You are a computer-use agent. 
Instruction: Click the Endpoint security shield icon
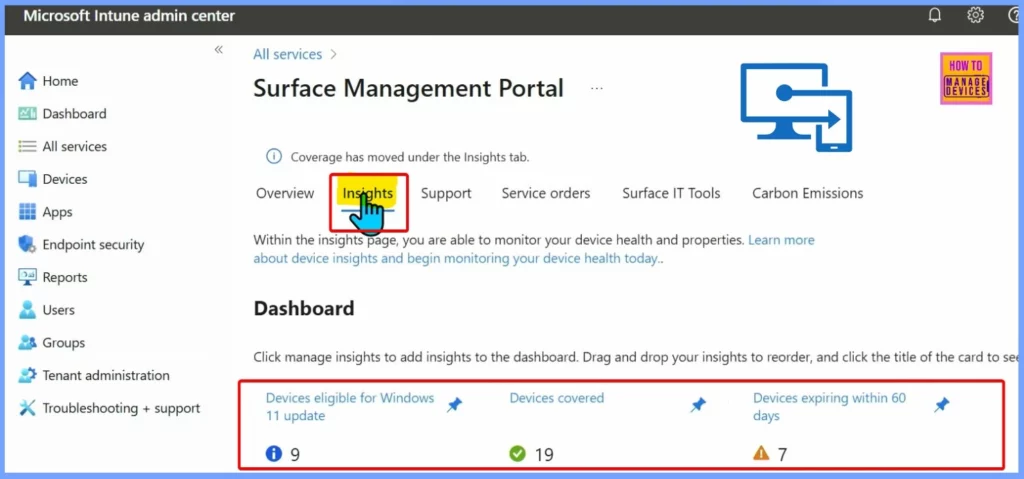click(x=27, y=244)
